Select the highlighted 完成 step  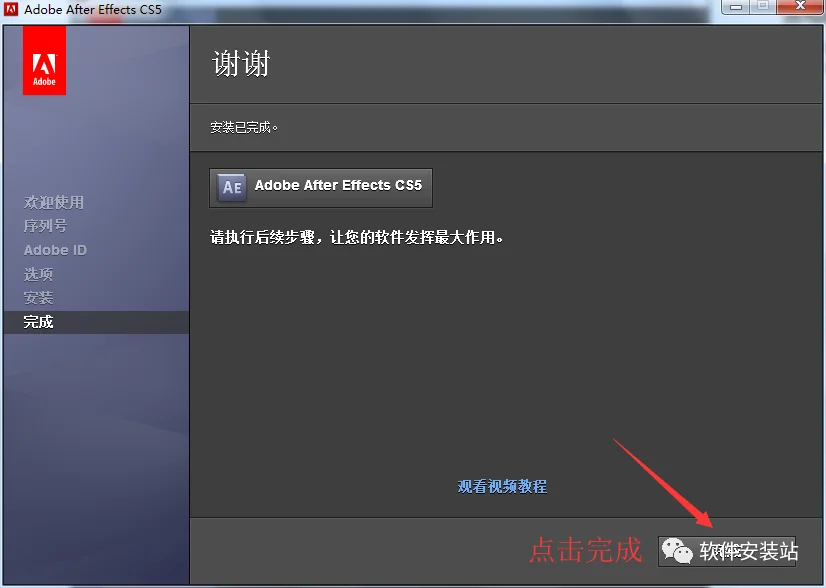(x=96, y=322)
